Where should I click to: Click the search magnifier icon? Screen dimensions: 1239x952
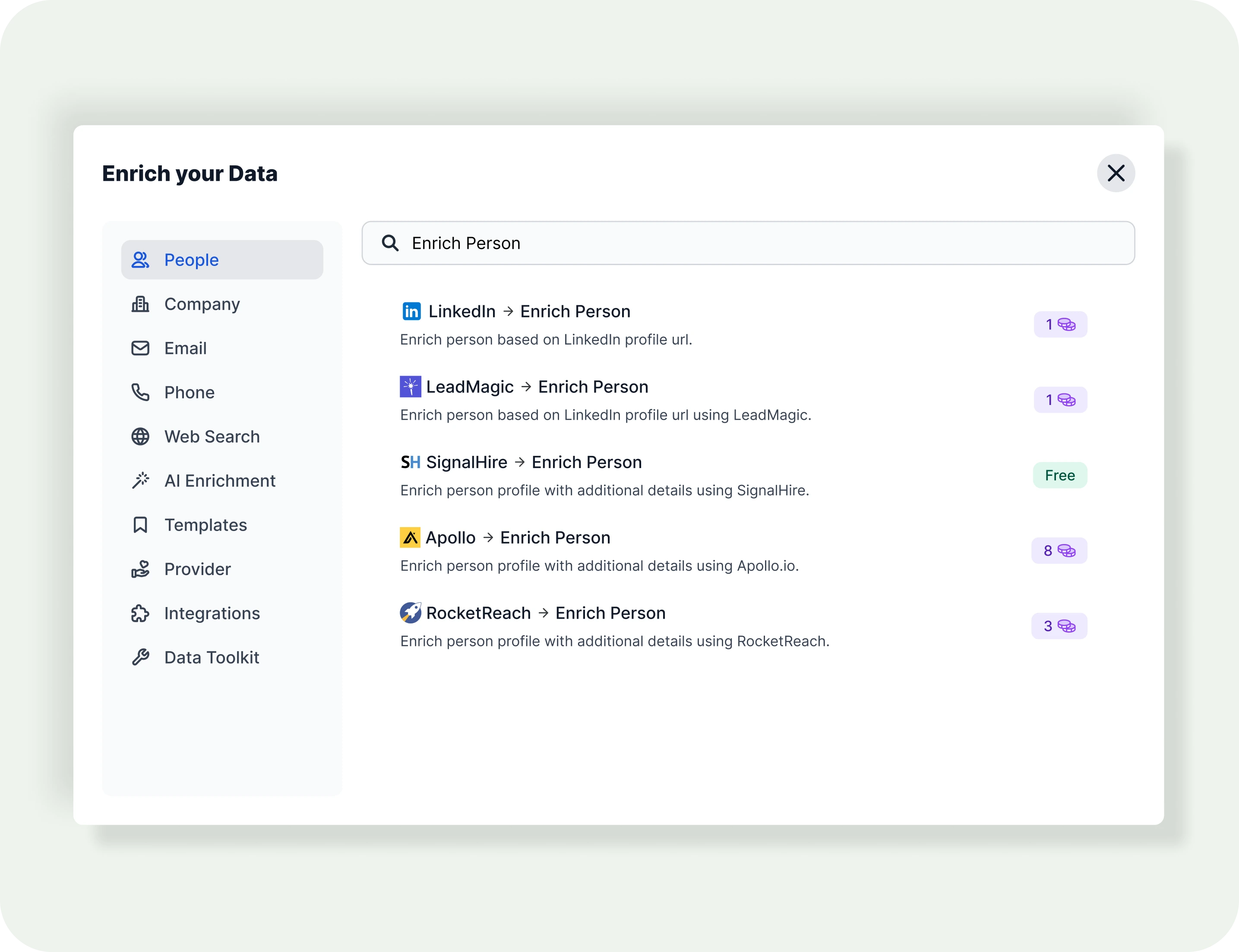coord(390,243)
